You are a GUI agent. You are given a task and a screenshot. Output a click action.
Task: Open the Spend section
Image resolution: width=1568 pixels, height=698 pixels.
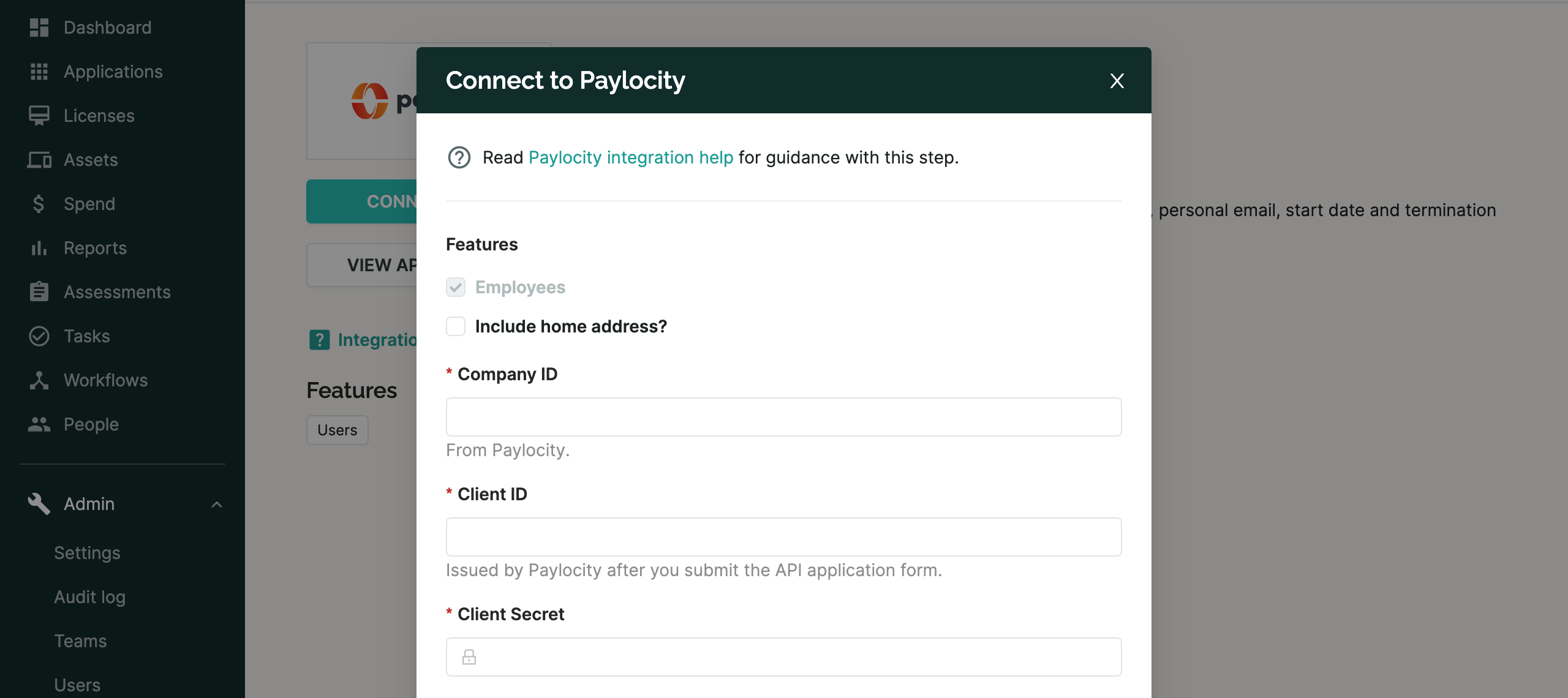click(89, 204)
